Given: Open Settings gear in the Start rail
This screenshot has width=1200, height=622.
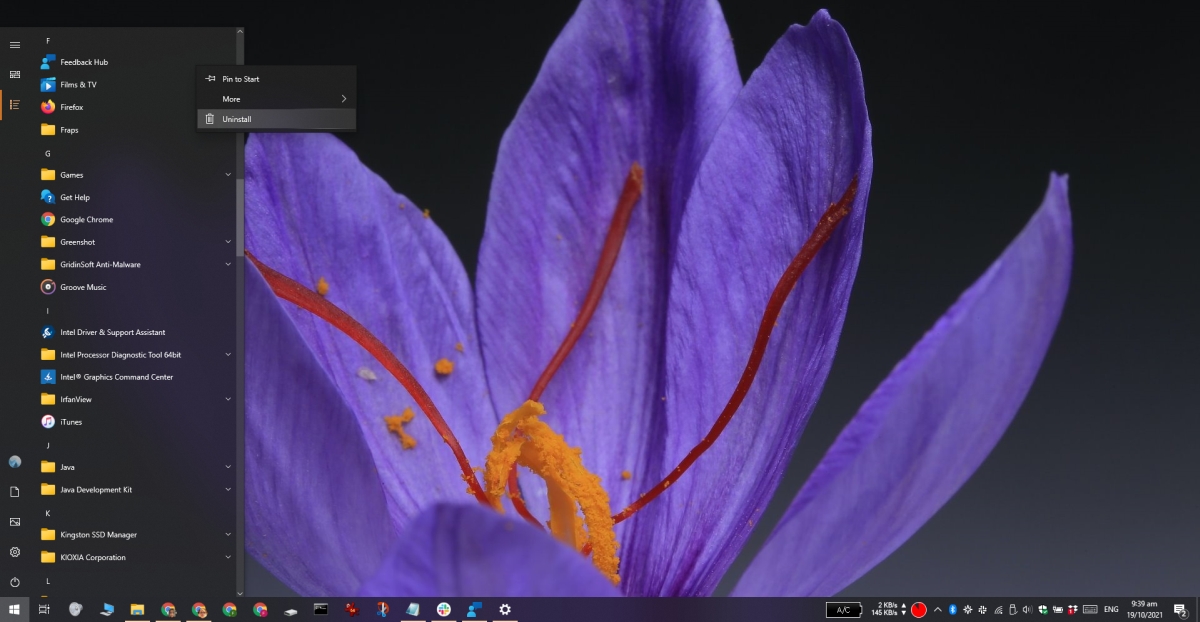Looking at the screenshot, I should (x=15, y=552).
